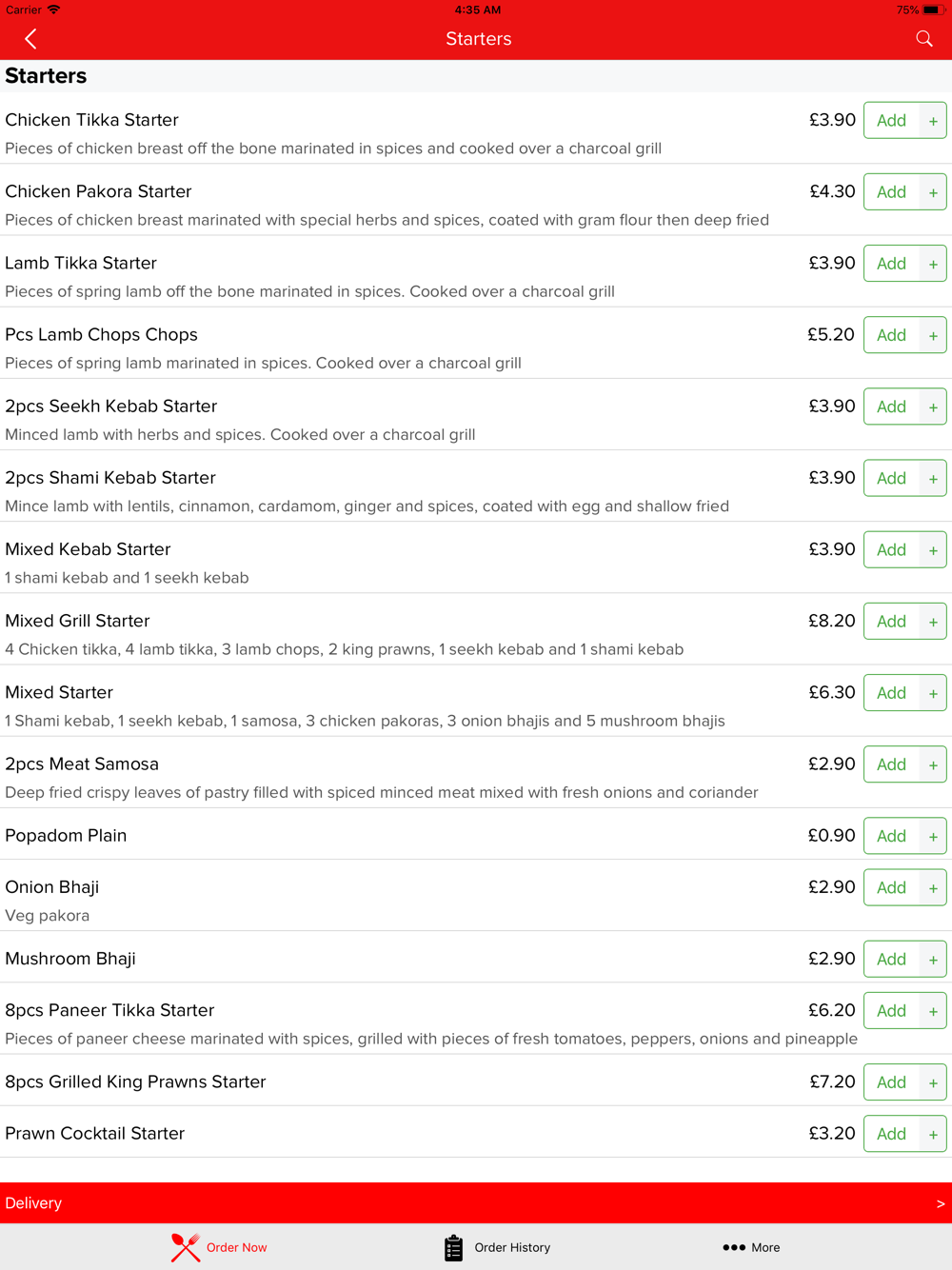
Task: Tap the Order Now cutlery icon
Action: coord(186,1247)
